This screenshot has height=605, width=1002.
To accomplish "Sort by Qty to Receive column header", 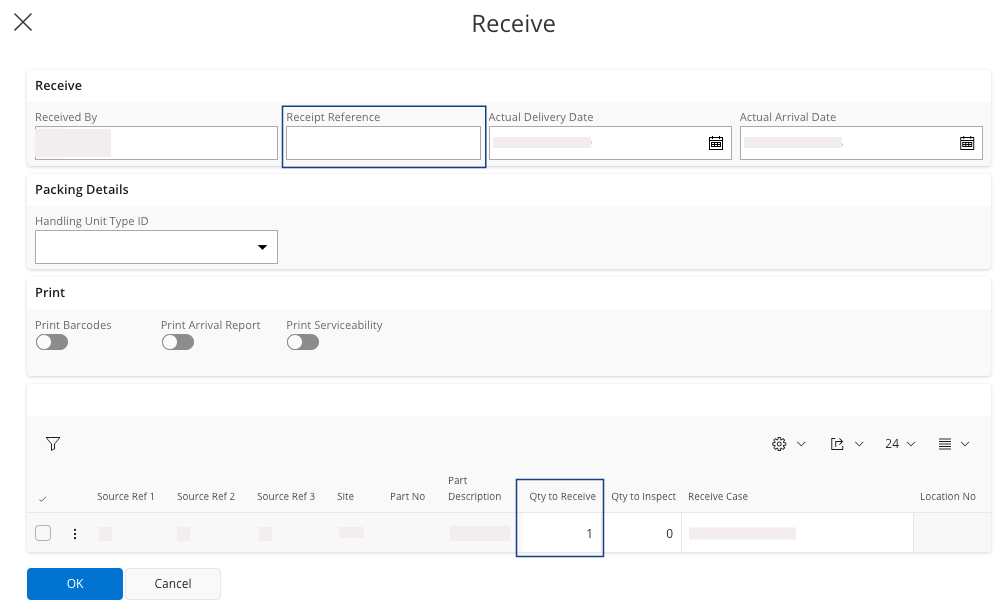I will pyautogui.click(x=562, y=496).
